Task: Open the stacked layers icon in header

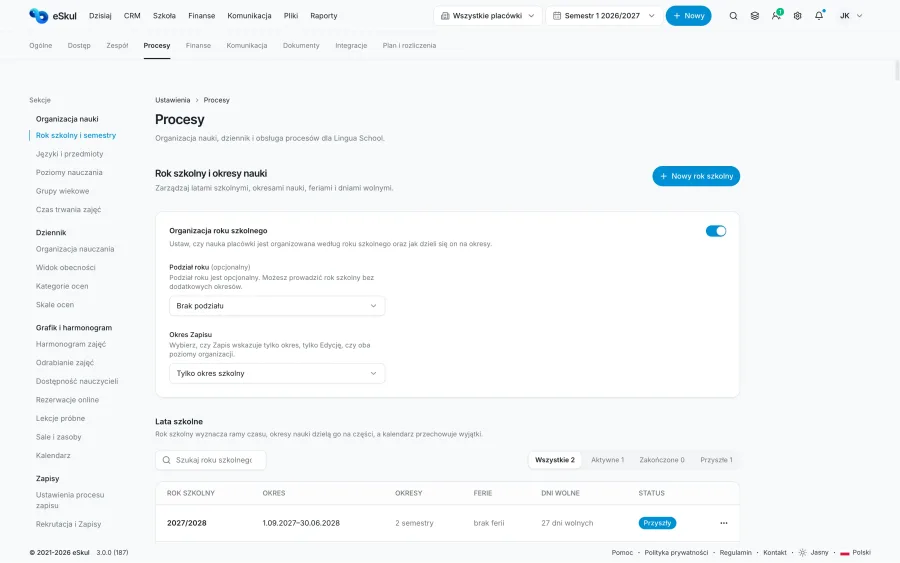Action: [755, 16]
